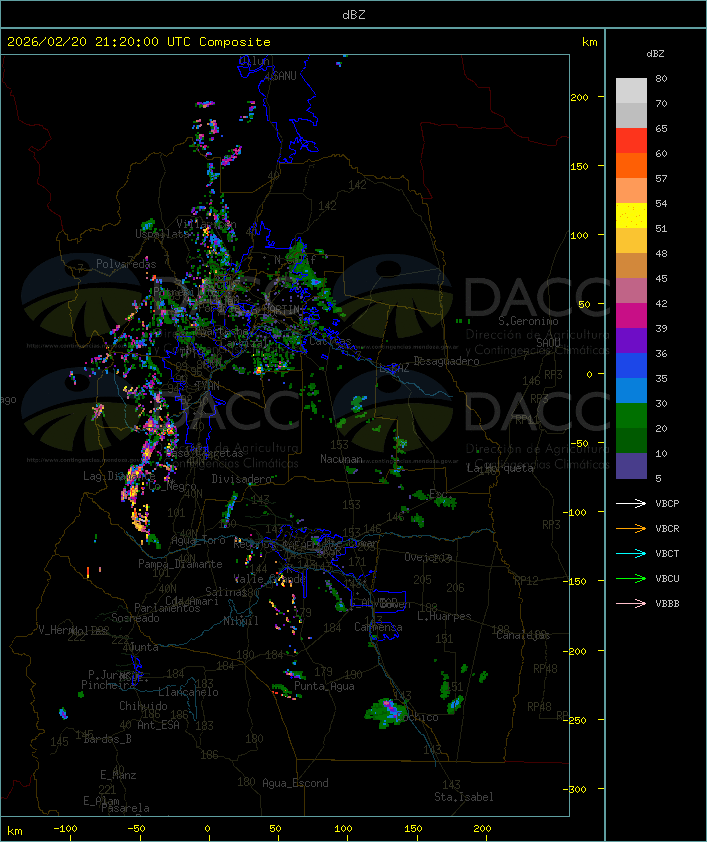Screen dimensions: 707x842
Task: Click the orange VBCR arrow icon
Action: pos(631,528)
